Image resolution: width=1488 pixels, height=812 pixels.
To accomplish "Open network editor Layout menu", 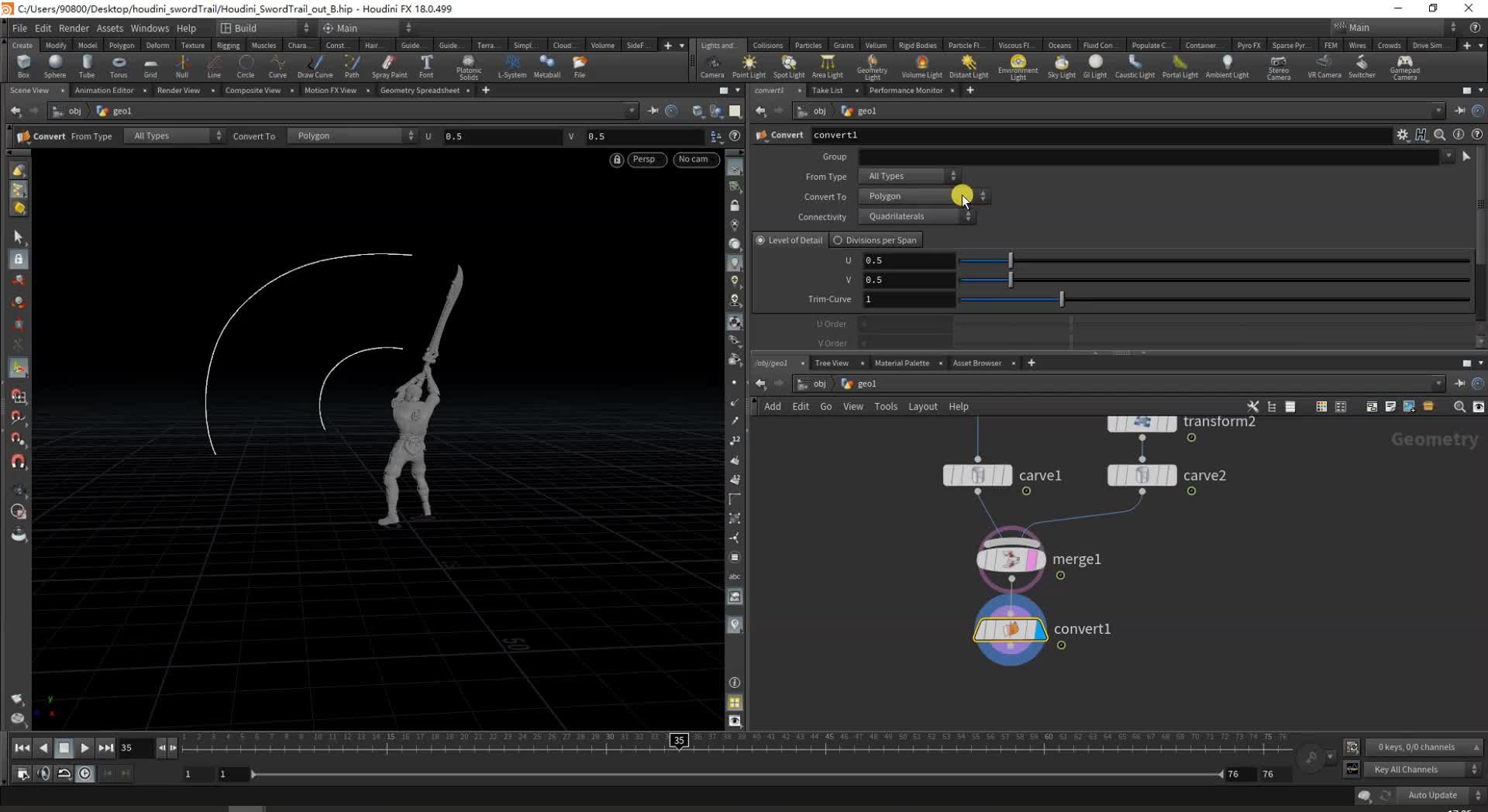I will (922, 407).
